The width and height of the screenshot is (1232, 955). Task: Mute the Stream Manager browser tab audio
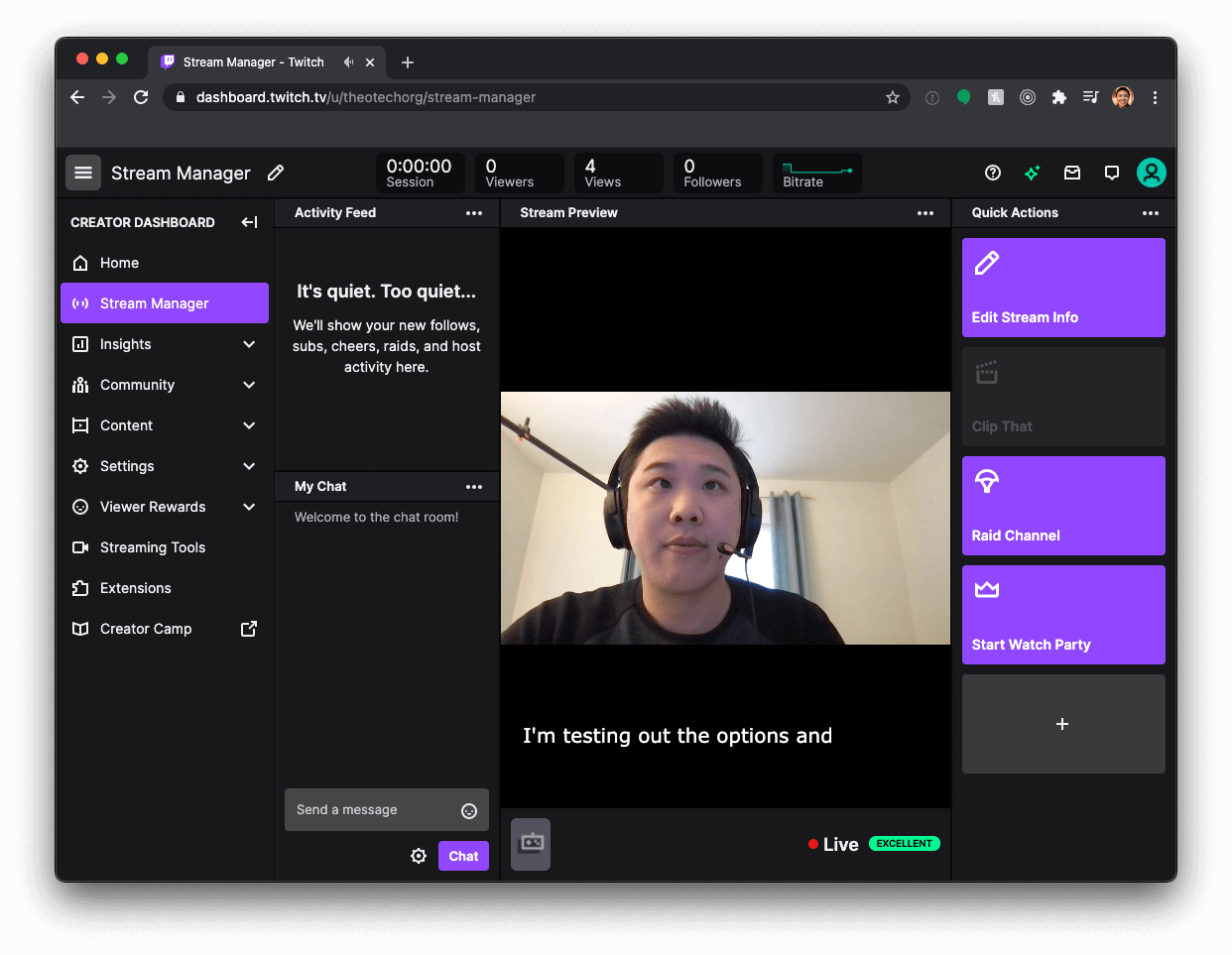click(348, 61)
